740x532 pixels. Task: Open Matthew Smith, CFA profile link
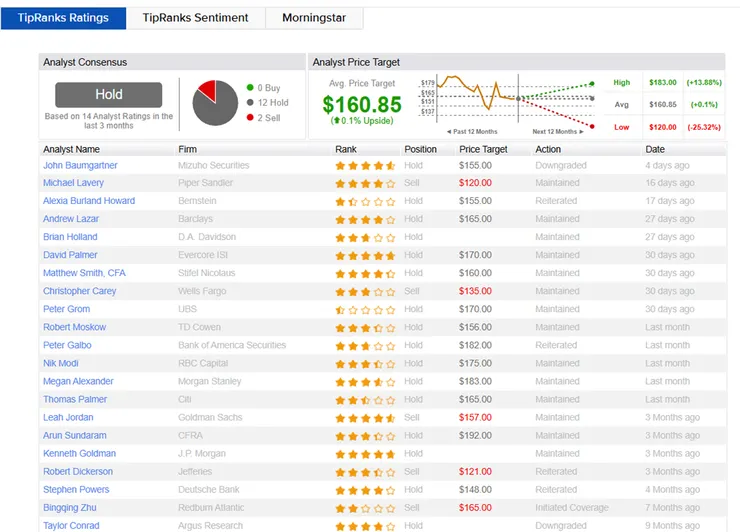[84, 273]
